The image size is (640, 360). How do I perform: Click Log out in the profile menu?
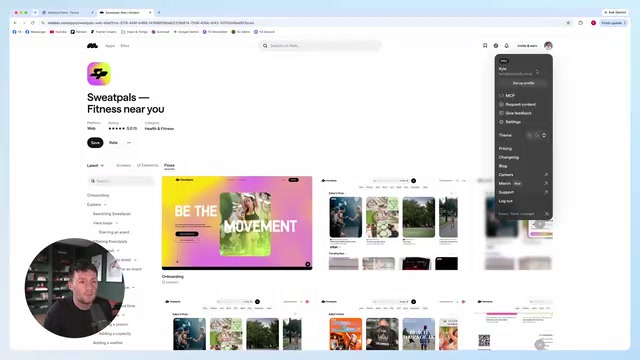click(x=505, y=201)
